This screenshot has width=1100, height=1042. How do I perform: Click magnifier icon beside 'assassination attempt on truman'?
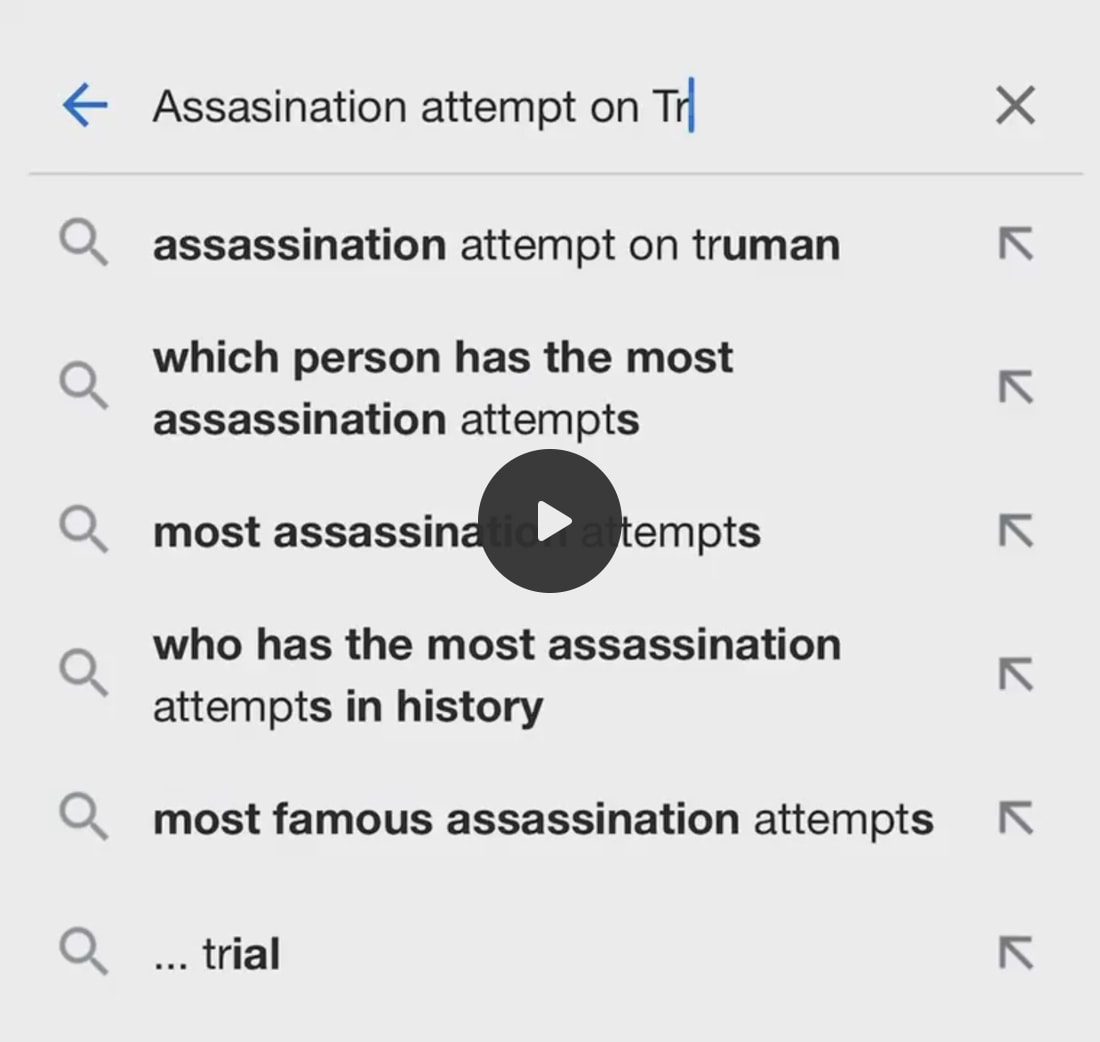pos(83,245)
